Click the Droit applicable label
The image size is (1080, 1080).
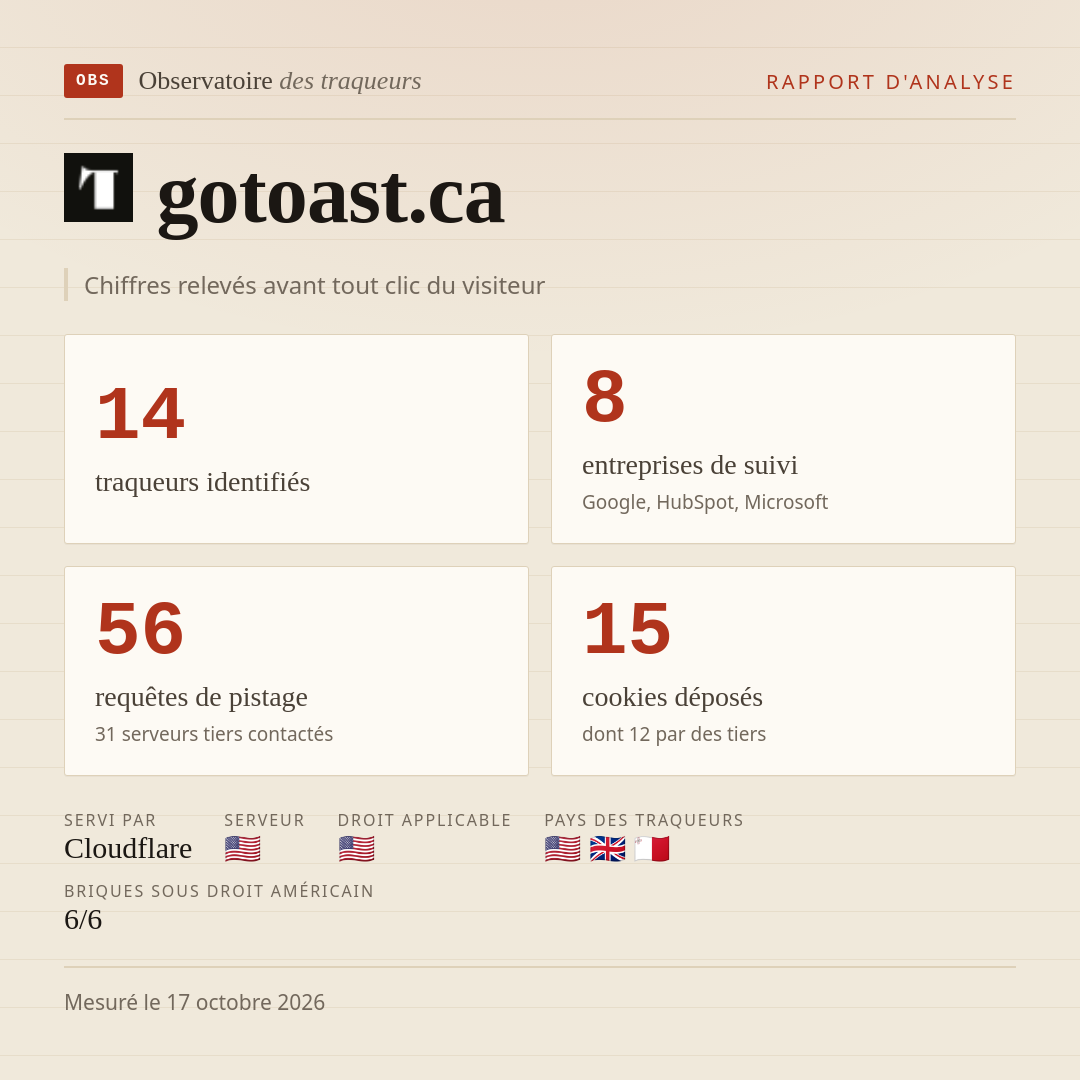[x=424, y=820]
